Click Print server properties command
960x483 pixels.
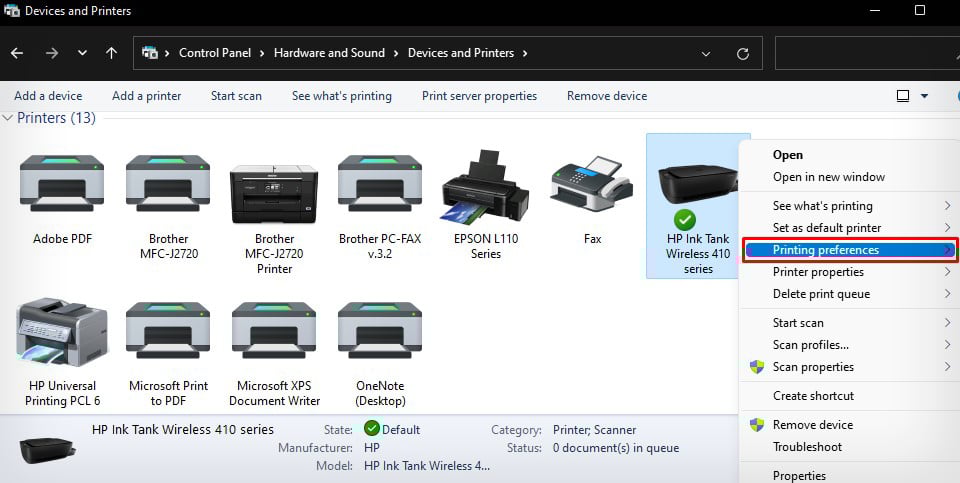tap(479, 96)
